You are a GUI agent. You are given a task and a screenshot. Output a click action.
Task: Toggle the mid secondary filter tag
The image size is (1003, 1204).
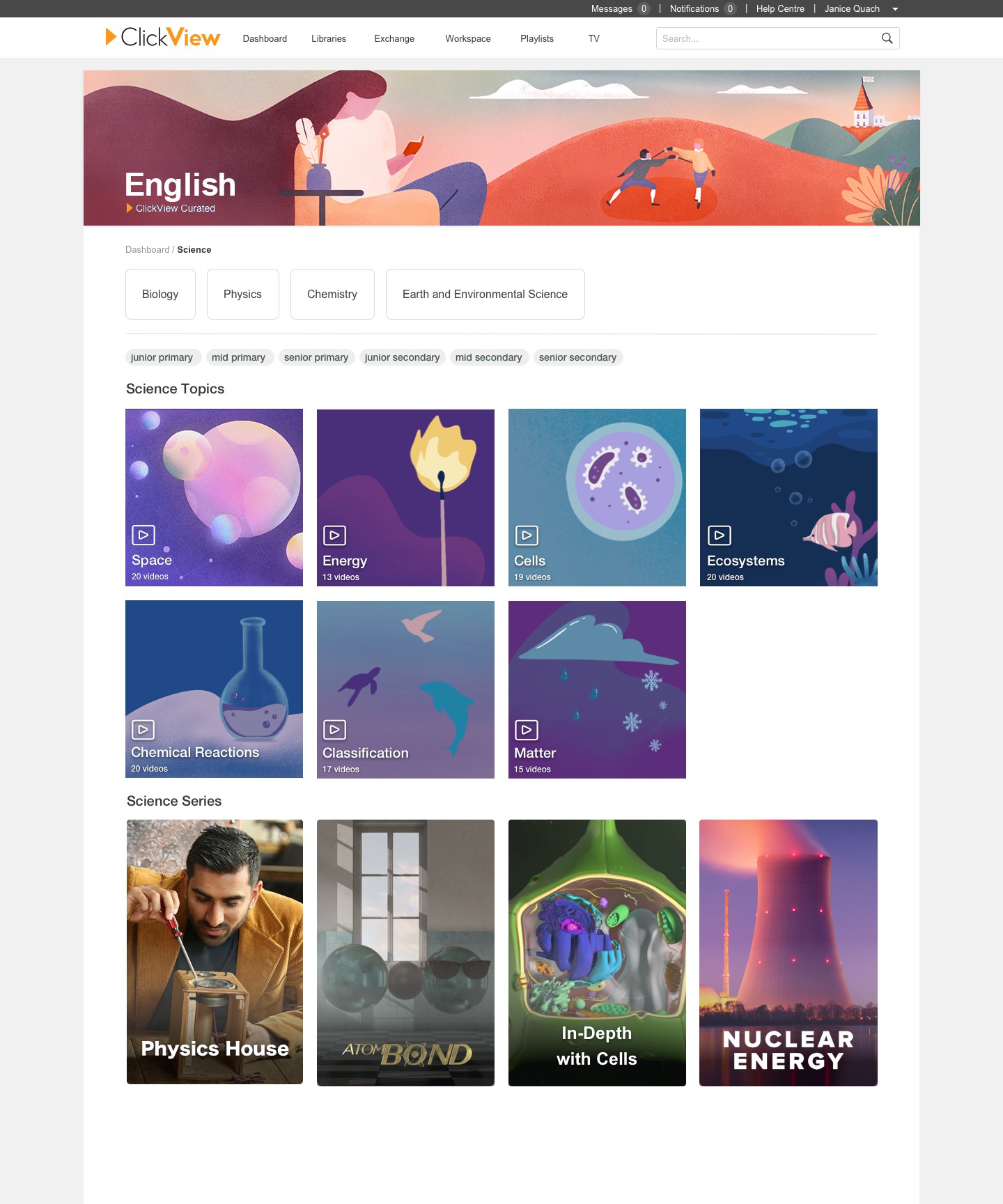489,357
